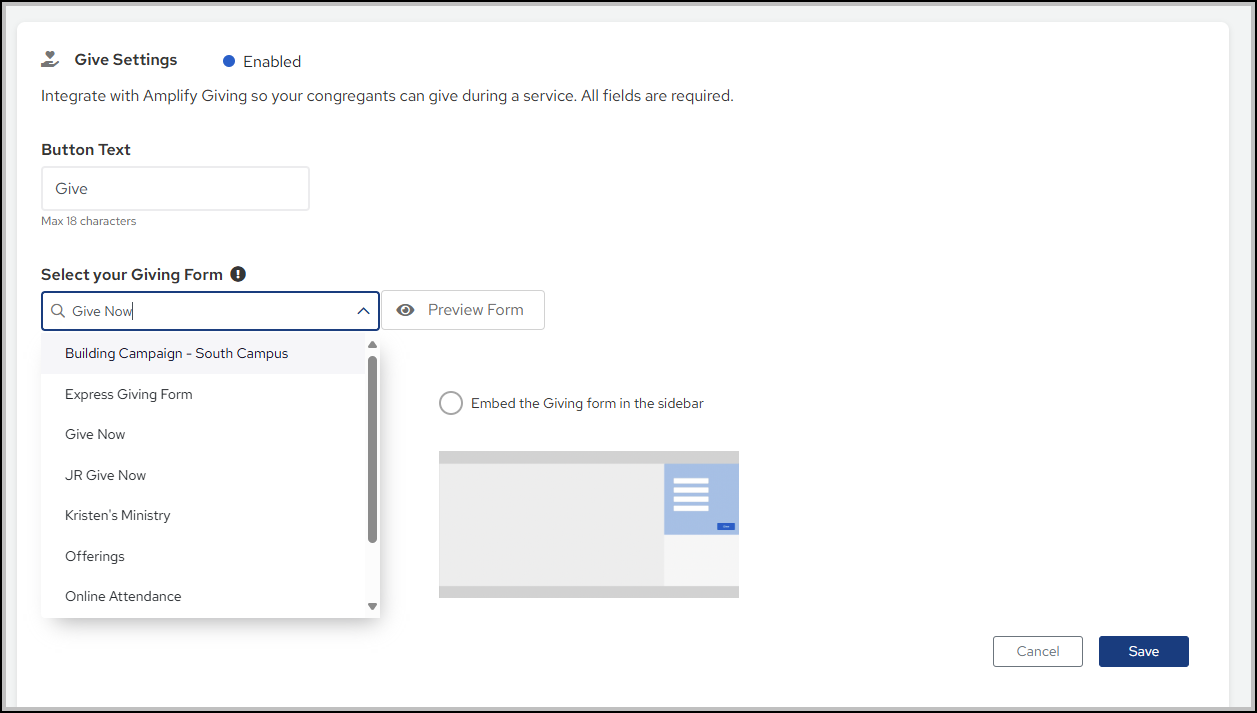Click the Giving Form info icon
Image resolution: width=1257 pixels, height=713 pixels.
[238, 274]
